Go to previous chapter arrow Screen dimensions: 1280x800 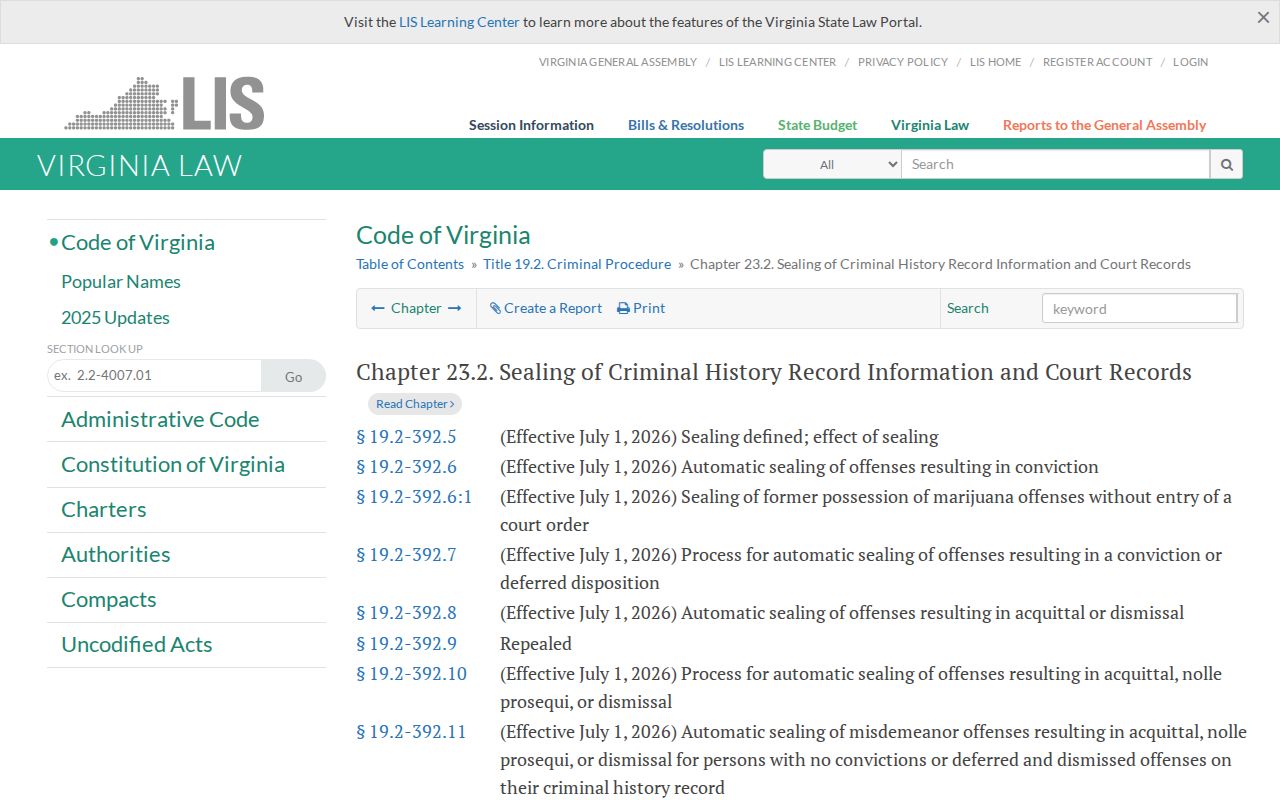[378, 308]
